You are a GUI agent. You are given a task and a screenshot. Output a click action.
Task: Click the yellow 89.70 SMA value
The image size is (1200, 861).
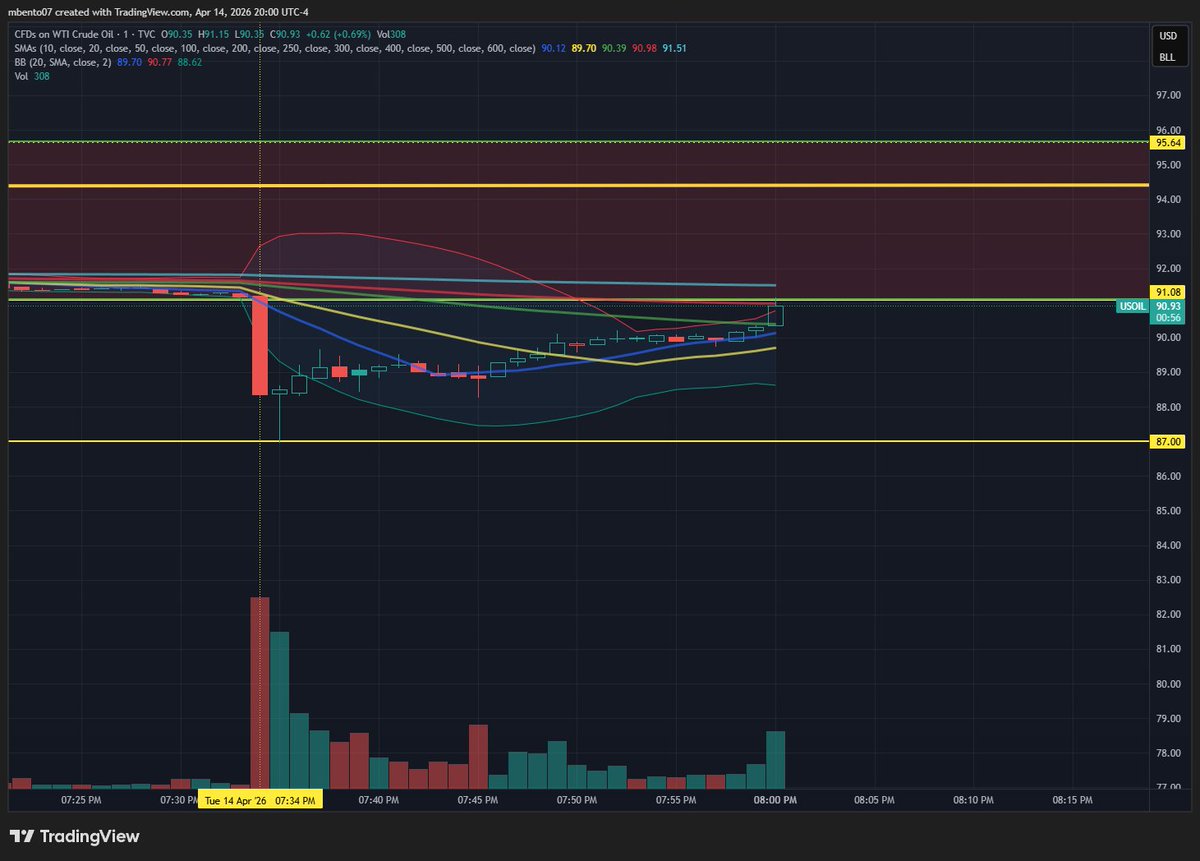[583, 48]
